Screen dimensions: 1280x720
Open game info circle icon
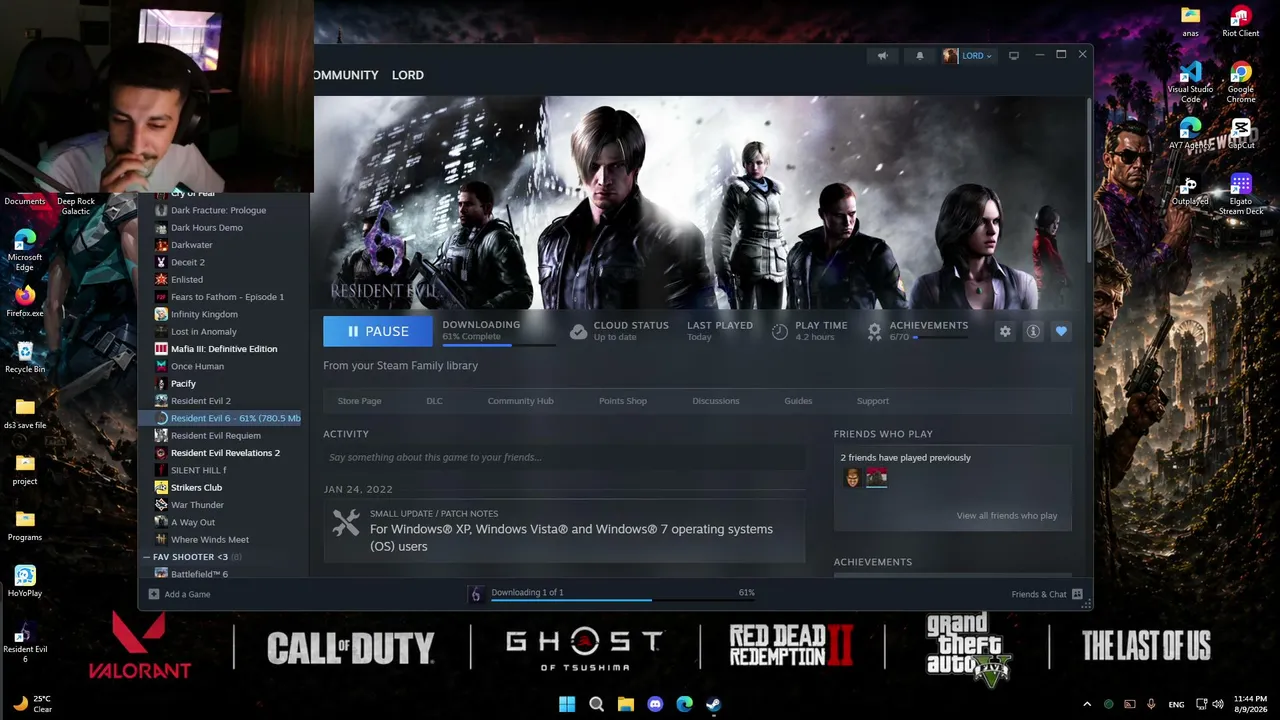1033,331
